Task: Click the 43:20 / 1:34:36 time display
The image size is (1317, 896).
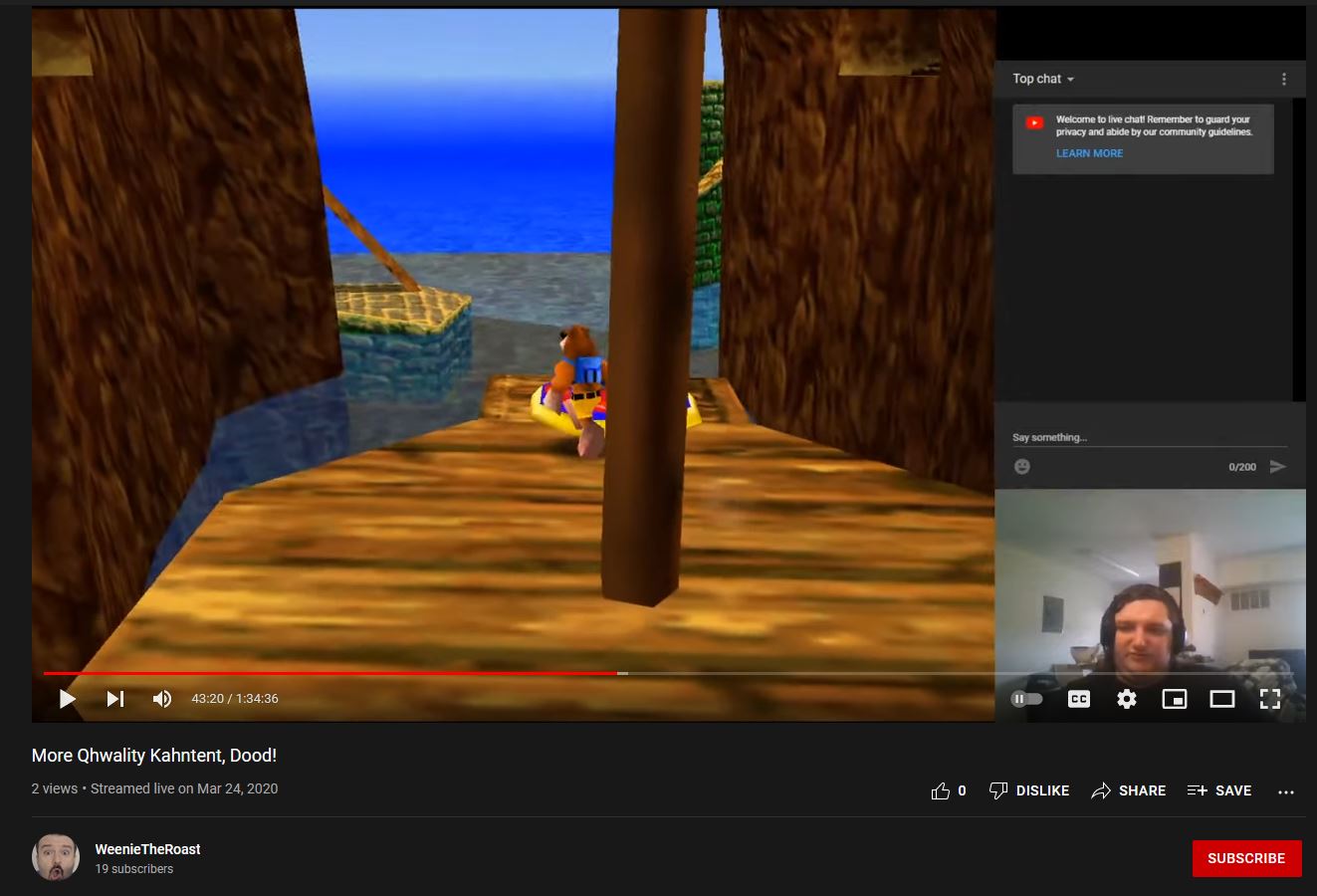Action: pyautogui.click(x=235, y=699)
